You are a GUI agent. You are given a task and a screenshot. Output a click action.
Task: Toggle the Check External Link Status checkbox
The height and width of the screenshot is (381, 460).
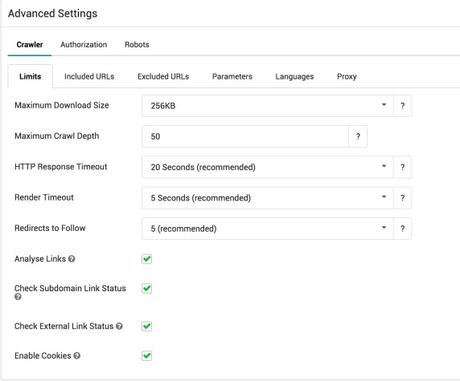147,326
